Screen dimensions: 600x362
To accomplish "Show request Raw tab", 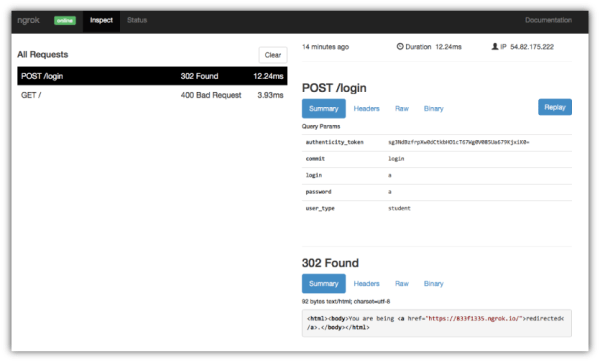I will coord(402,109).
